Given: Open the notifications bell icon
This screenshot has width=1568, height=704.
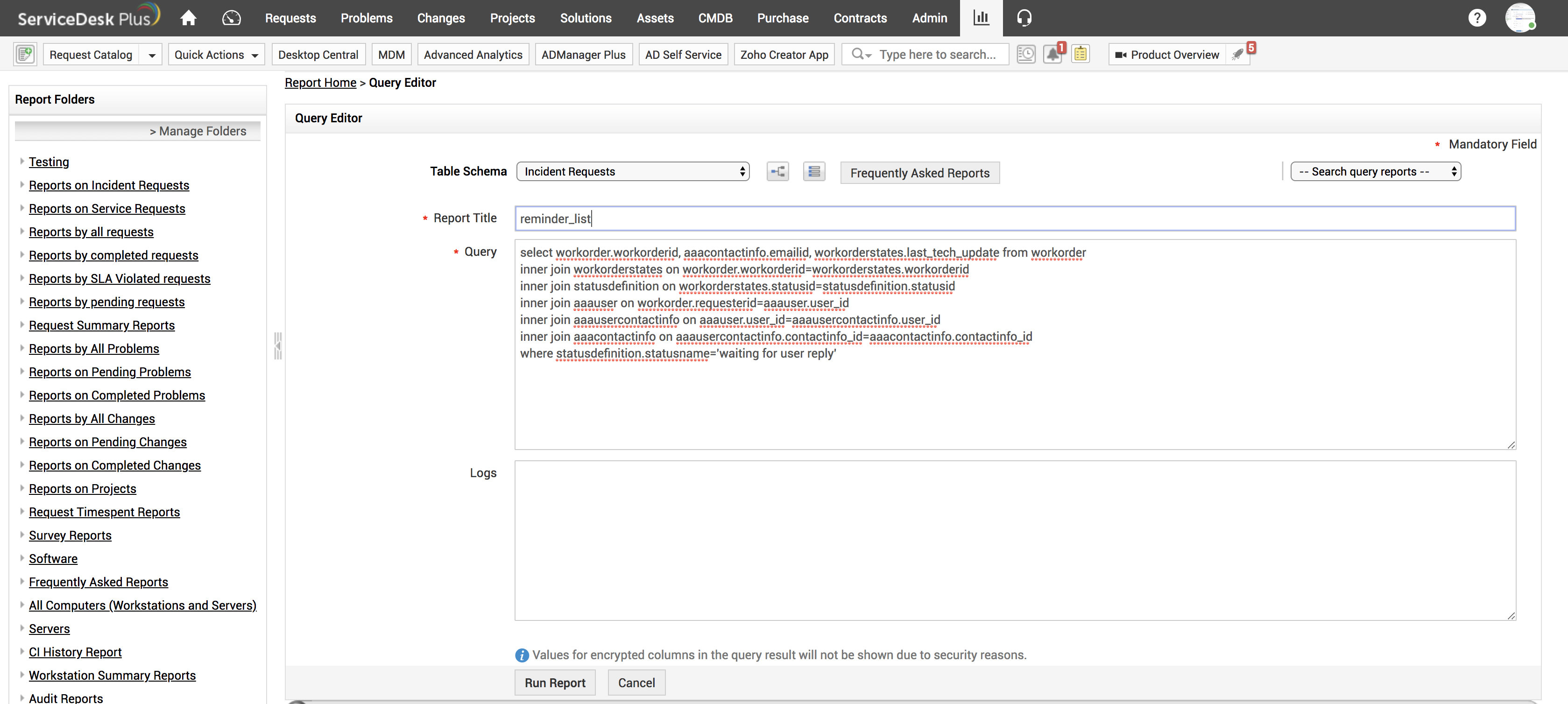Looking at the screenshot, I should pos(1052,54).
